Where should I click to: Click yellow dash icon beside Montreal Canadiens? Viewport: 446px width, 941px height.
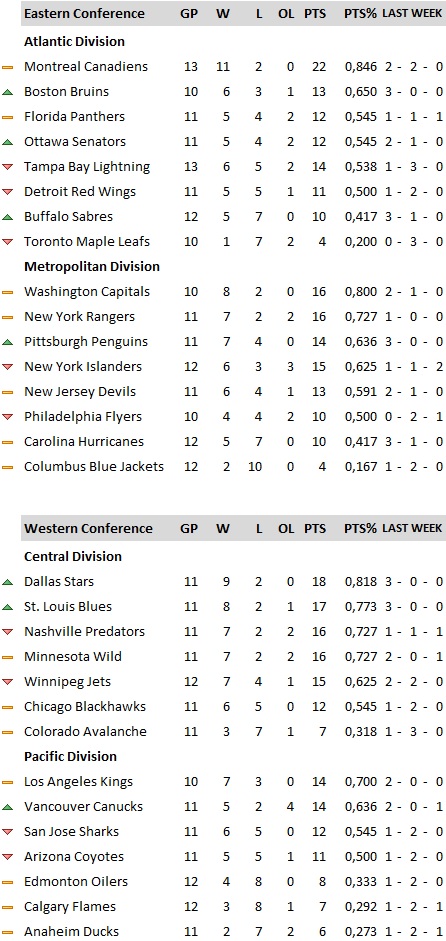tap(7, 67)
